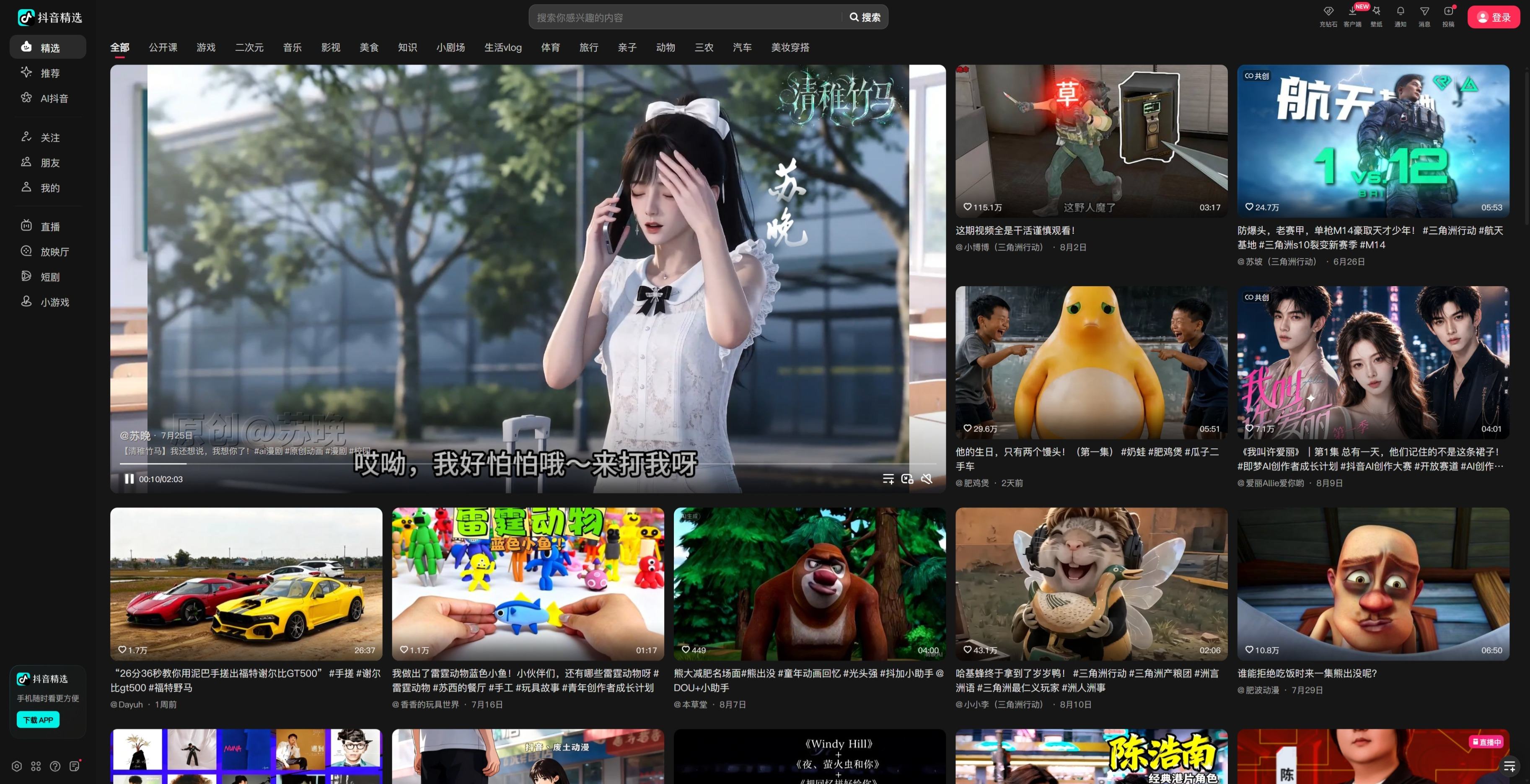Focus the 搜索你感兴趣的内容 search field
Image resolution: width=1530 pixels, height=784 pixels.
[x=686, y=17]
